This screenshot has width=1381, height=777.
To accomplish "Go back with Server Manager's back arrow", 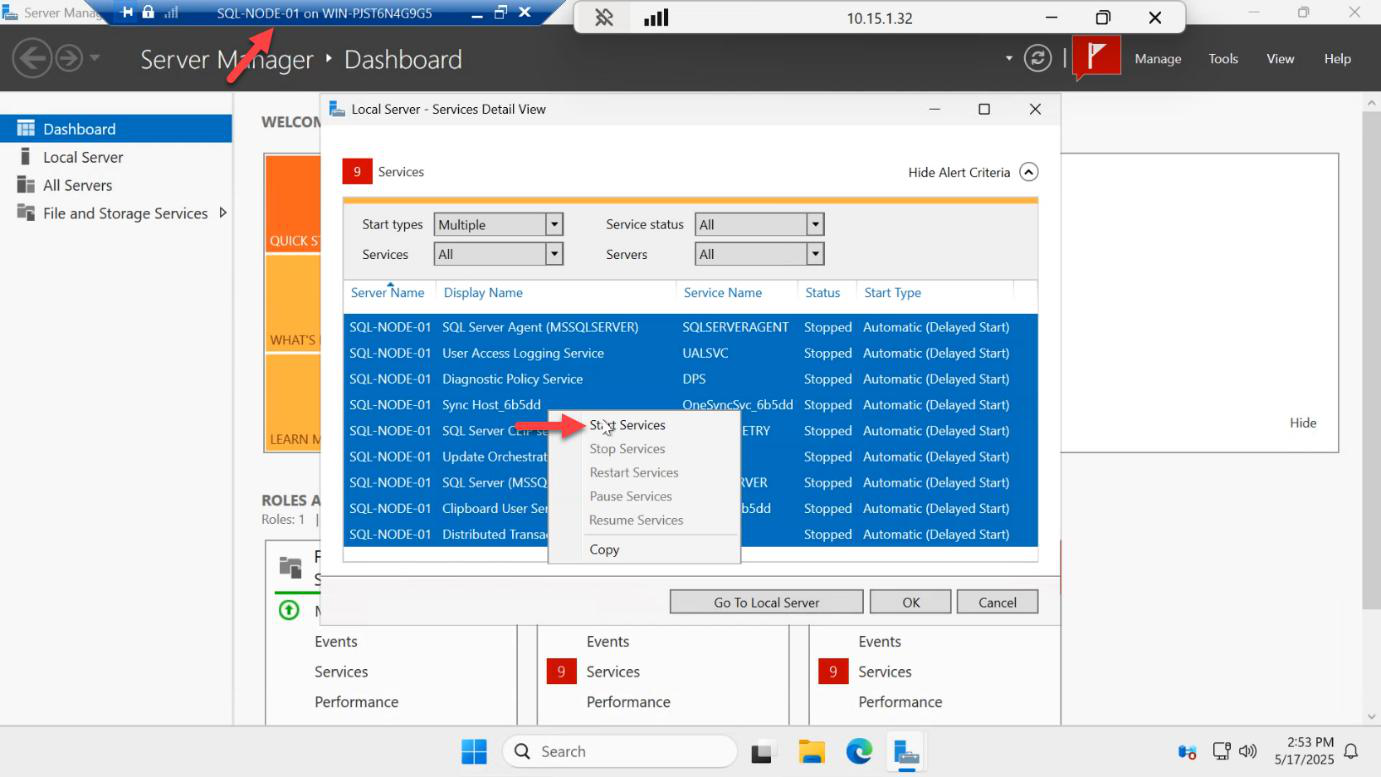I will point(32,58).
